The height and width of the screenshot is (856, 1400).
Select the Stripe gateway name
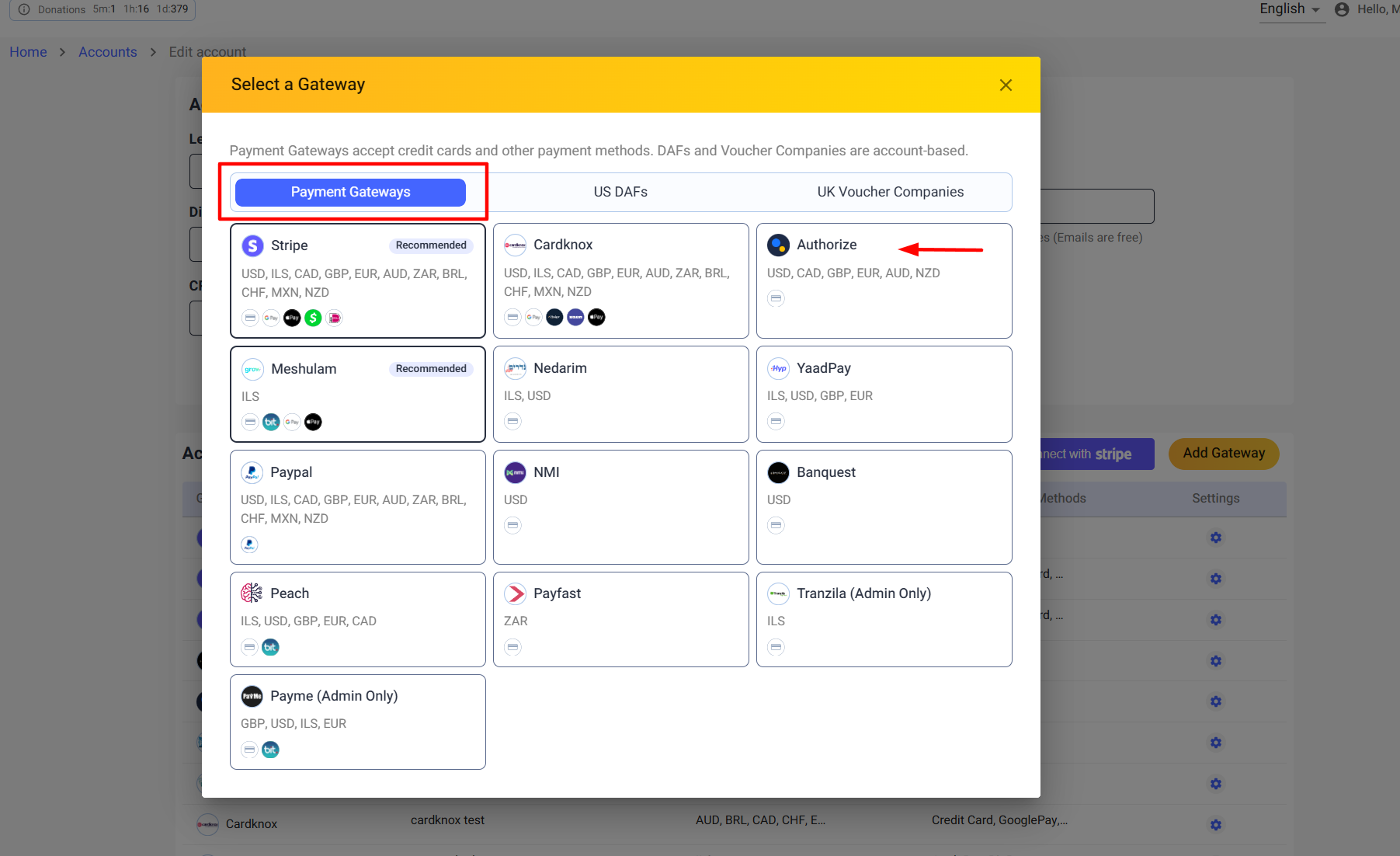[290, 245]
